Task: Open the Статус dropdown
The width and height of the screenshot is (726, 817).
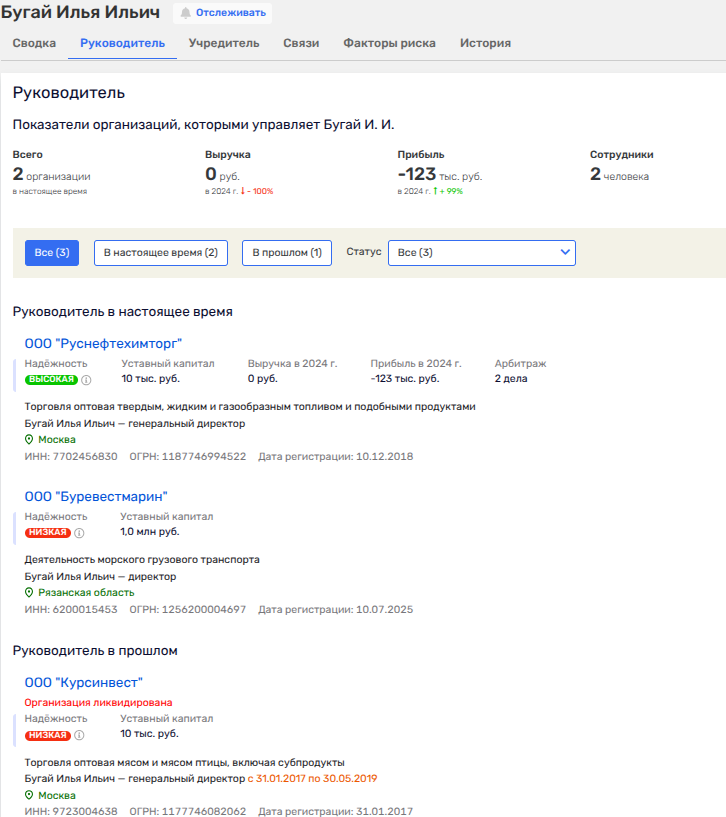Action: [x=481, y=253]
